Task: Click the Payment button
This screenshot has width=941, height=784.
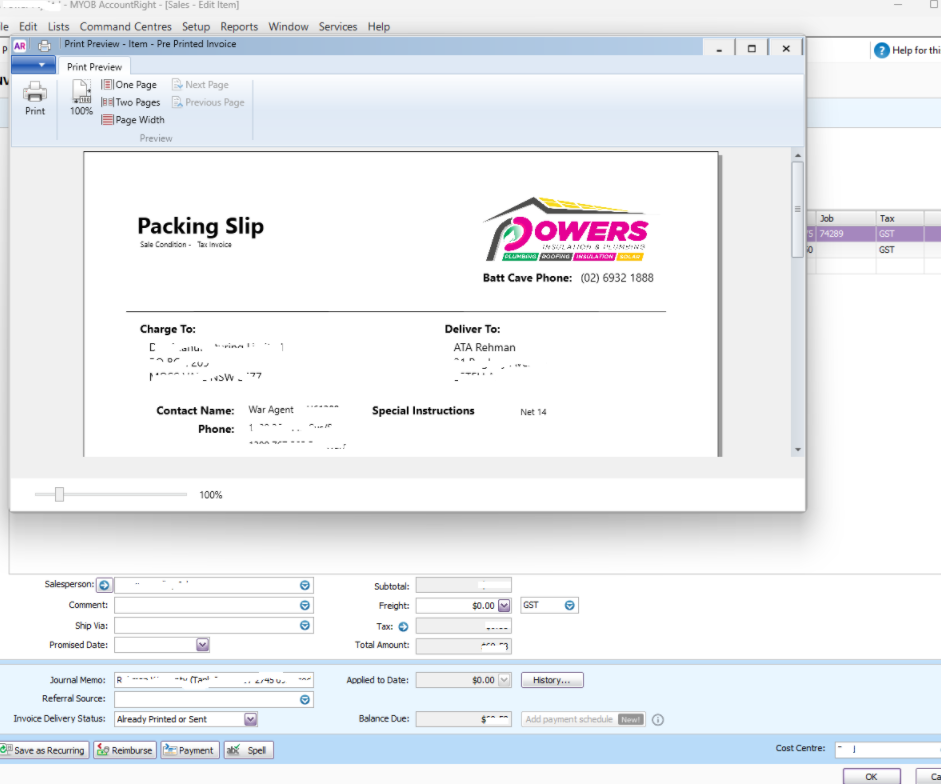Action: (x=189, y=750)
